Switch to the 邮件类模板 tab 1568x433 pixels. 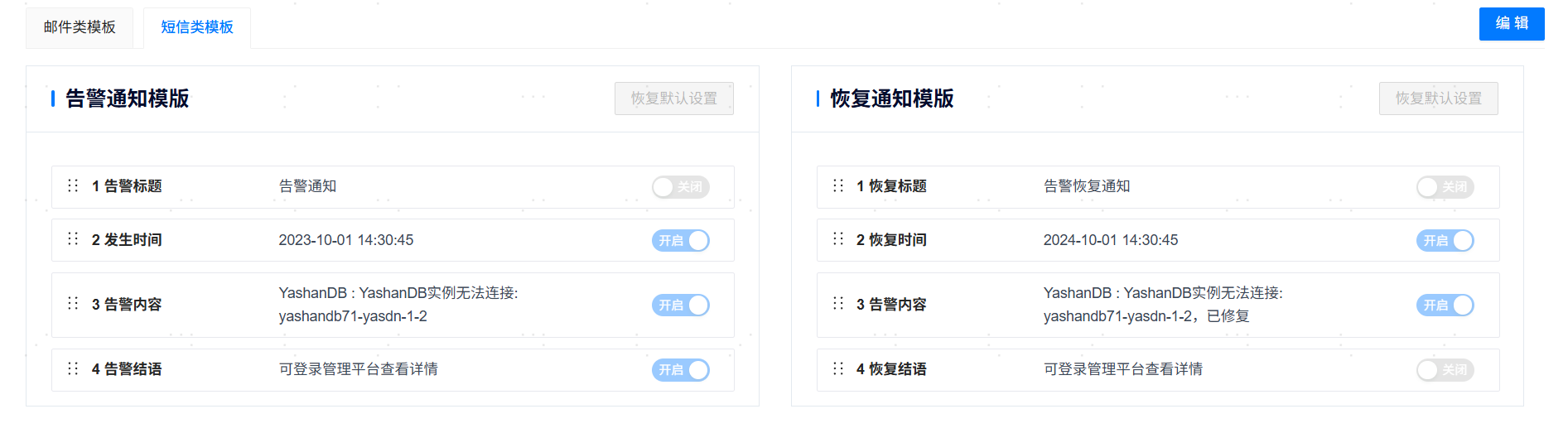(x=80, y=27)
